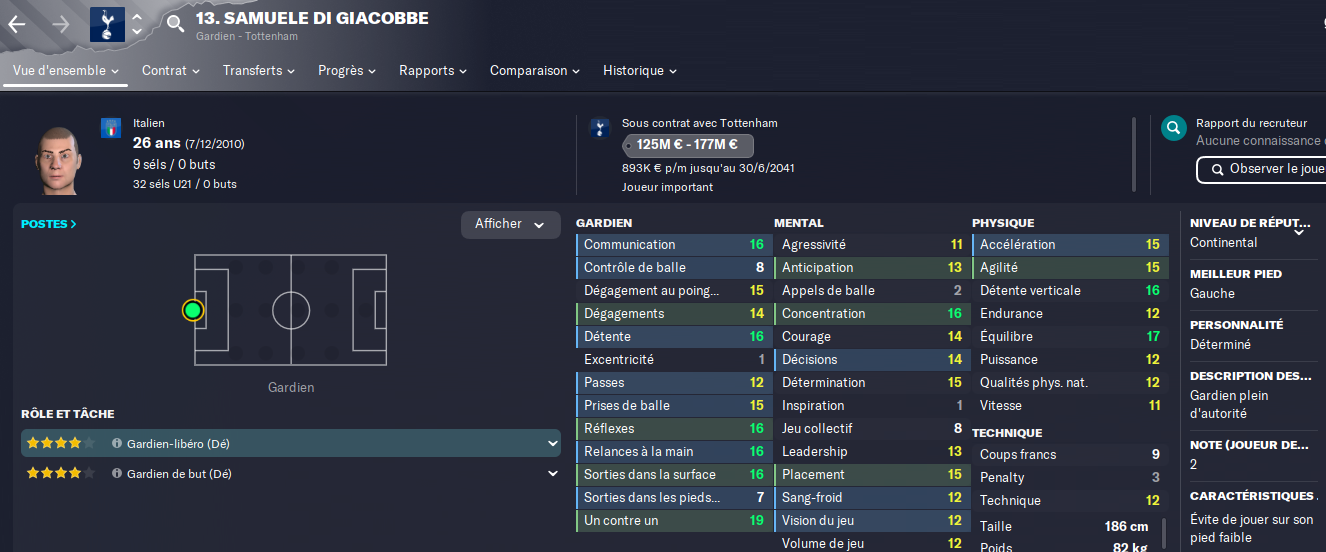
Task: Click the POSTES link heading
Action: (49, 224)
